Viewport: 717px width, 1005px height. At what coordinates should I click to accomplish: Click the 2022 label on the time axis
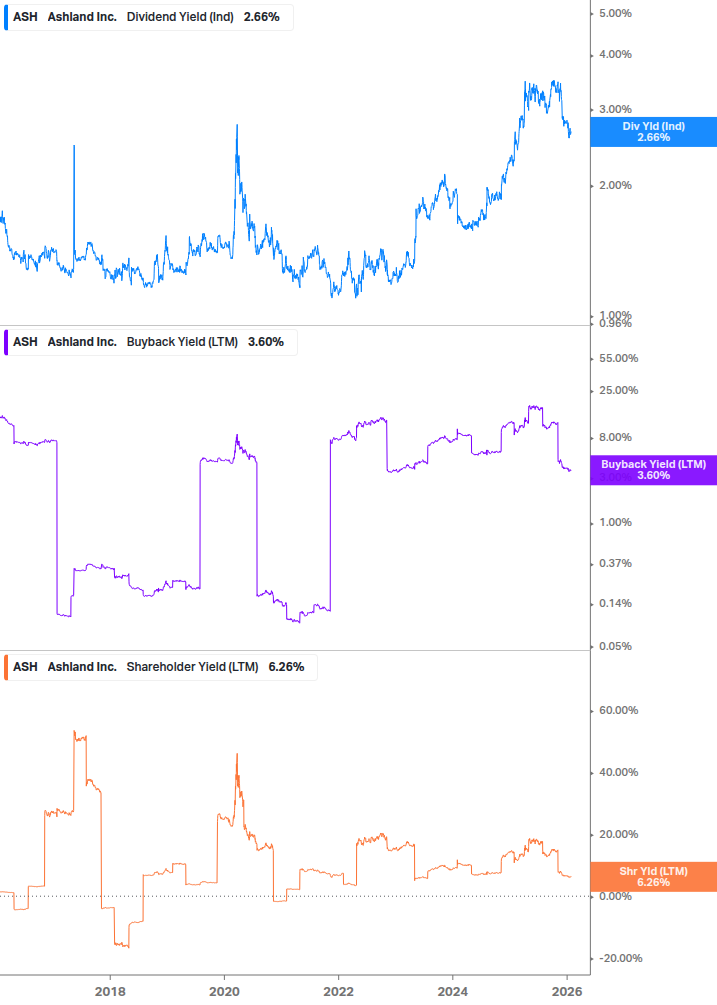pyautogui.click(x=338, y=992)
